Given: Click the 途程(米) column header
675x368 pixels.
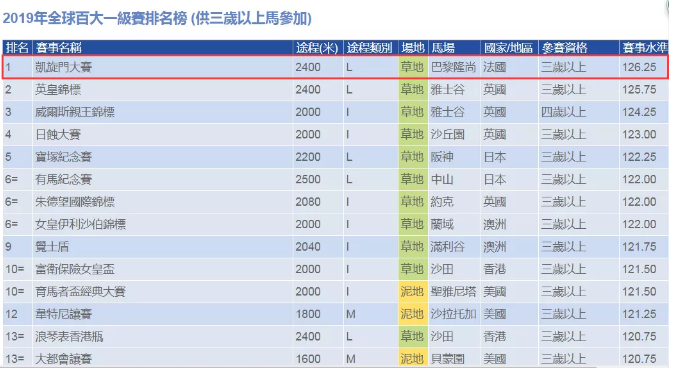Looking at the screenshot, I should (317, 48).
